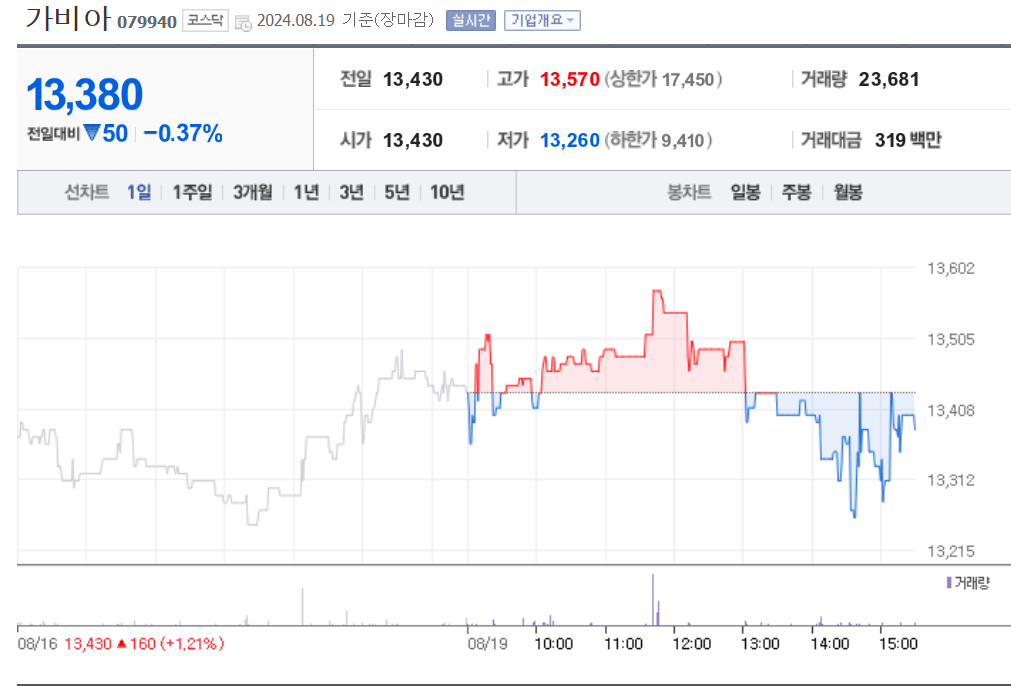Click the 13,312 price axis label
This screenshot has height=686, width=1011.
pyautogui.click(x=951, y=480)
